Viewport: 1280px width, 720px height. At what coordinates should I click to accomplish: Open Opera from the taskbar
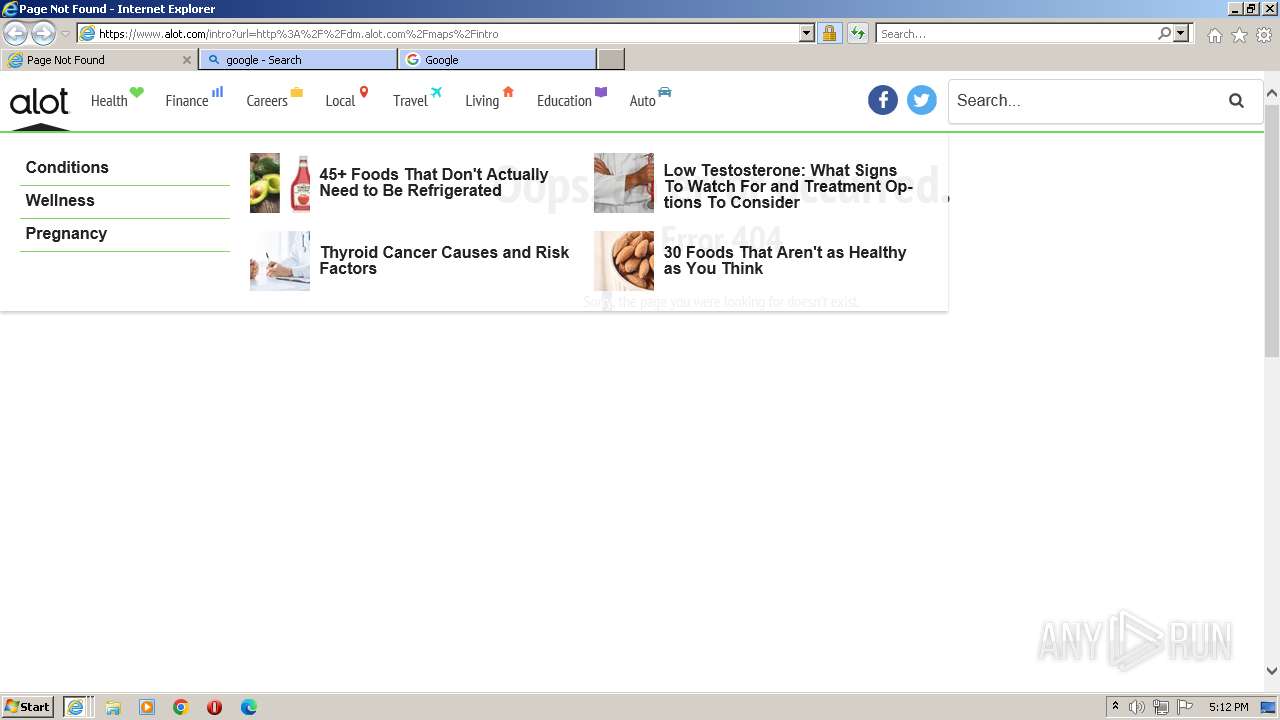[214, 707]
